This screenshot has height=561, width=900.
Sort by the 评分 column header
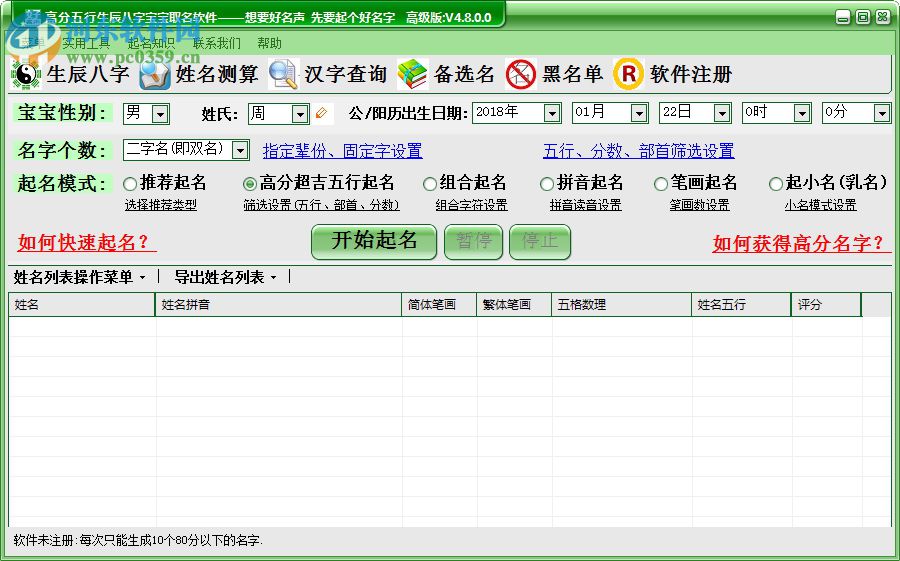(x=827, y=305)
